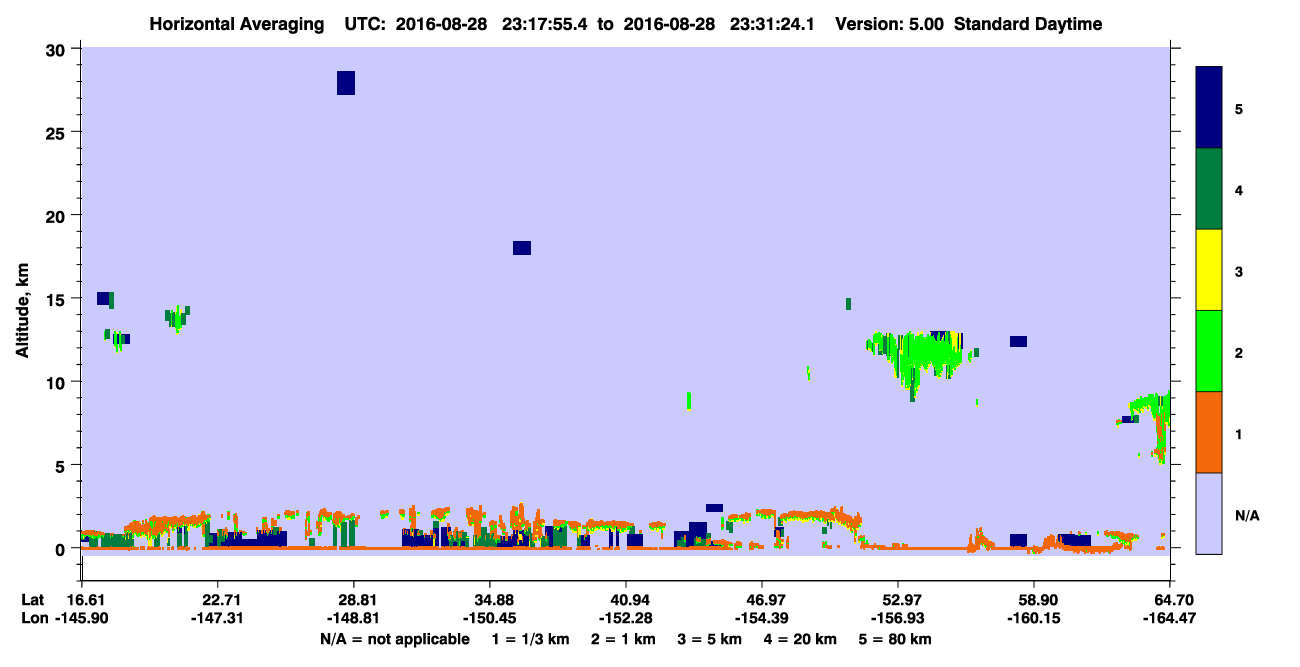Click the start time '23:17:55.4' in title
The image size is (1300, 667).
click(x=547, y=24)
